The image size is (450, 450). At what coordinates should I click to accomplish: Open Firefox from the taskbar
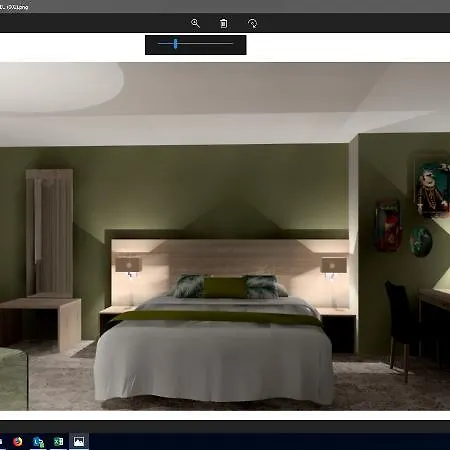[x=18, y=442]
